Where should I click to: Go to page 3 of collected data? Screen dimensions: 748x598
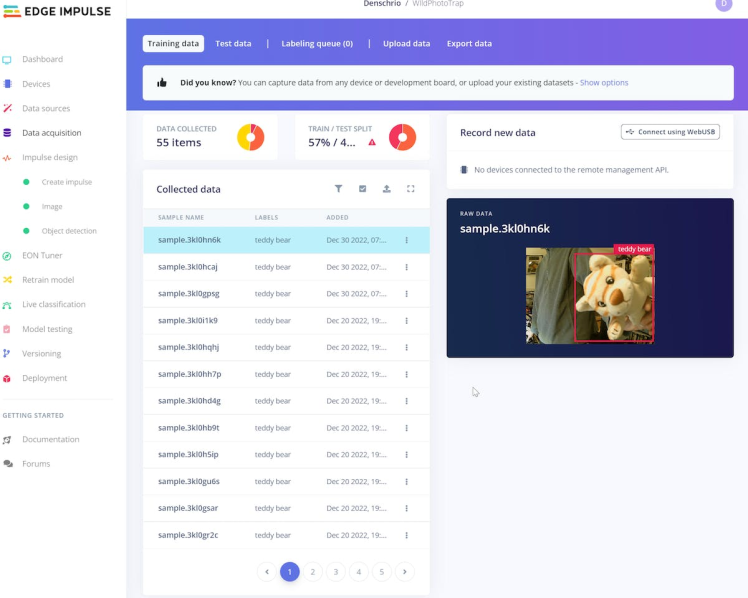click(x=336, y=571)
